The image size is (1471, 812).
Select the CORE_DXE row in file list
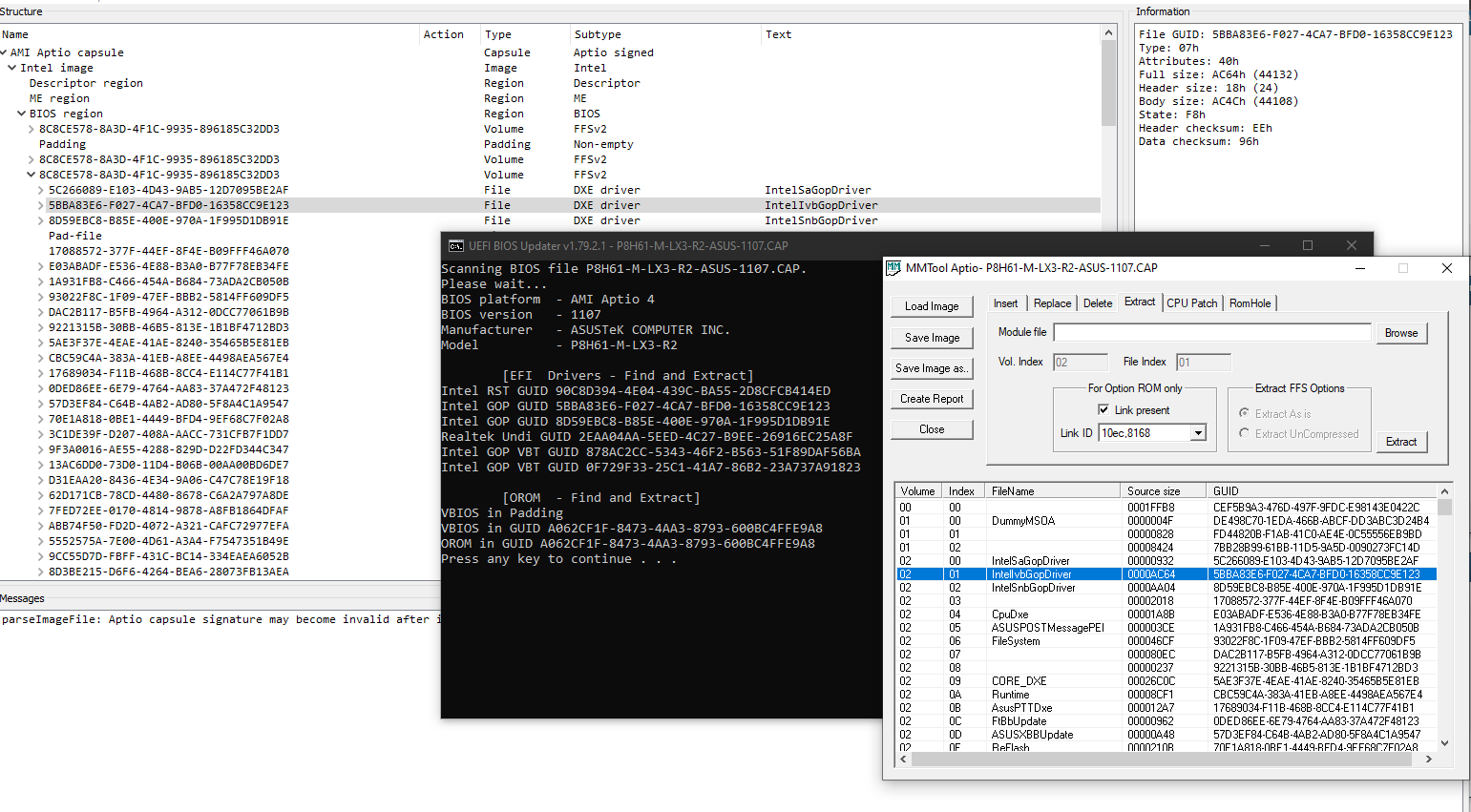pos(1166,681)
